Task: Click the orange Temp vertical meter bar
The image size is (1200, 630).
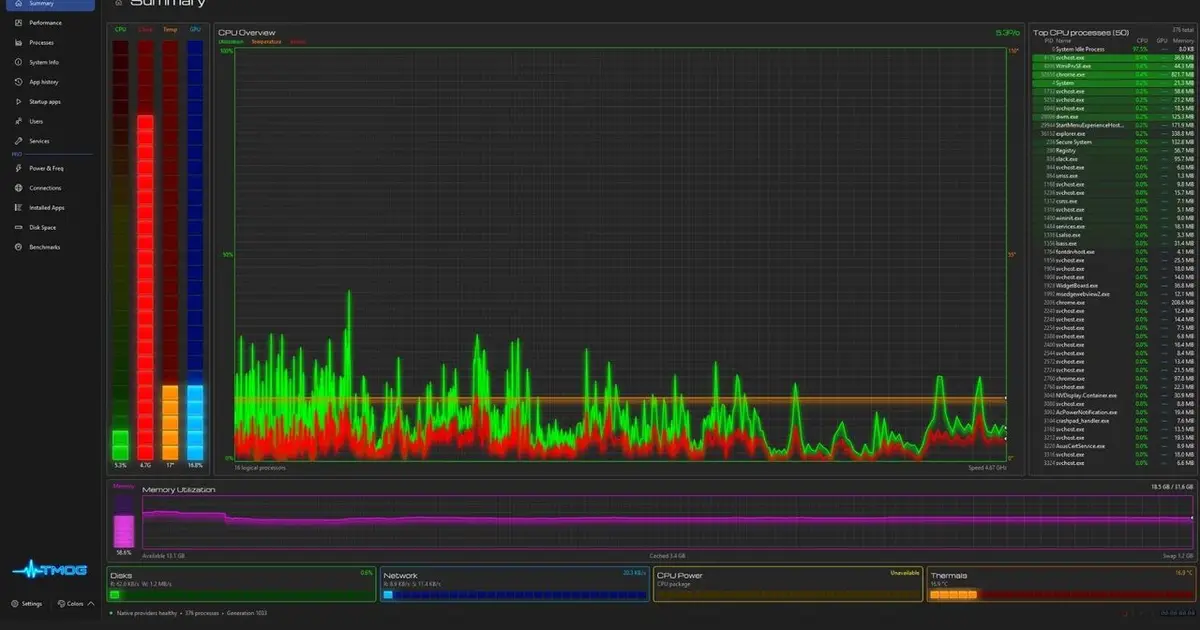Action: (170, 249)
